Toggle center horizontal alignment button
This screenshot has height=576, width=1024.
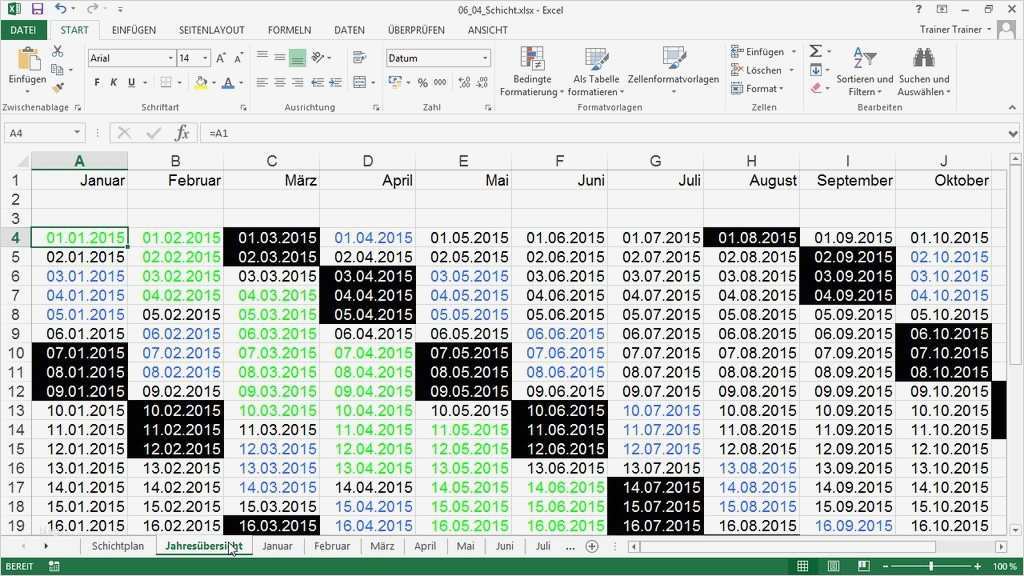click(280, 82)
